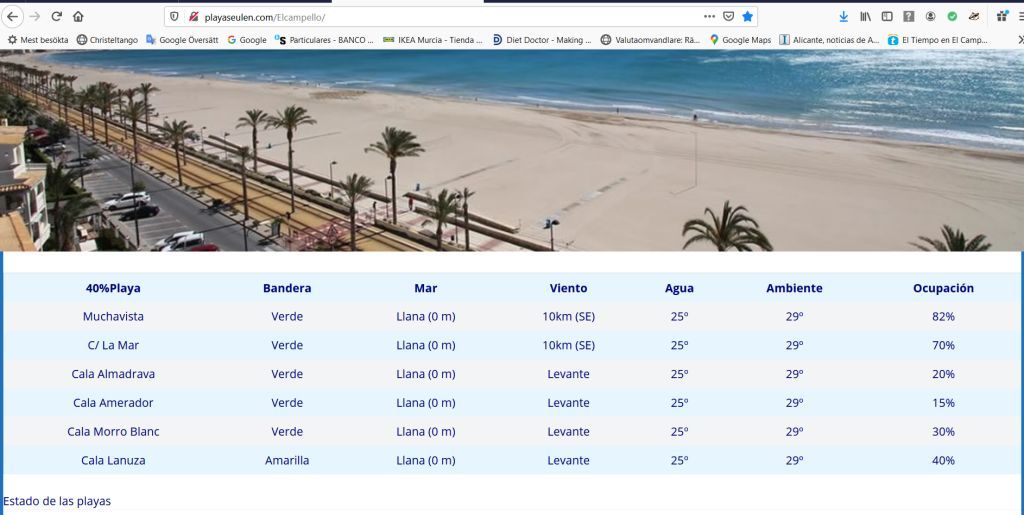Image resolution: width=1024 pixels, height=515 pixels.
Task: Click the 40%Playa column header
Action: coord(113,288)
